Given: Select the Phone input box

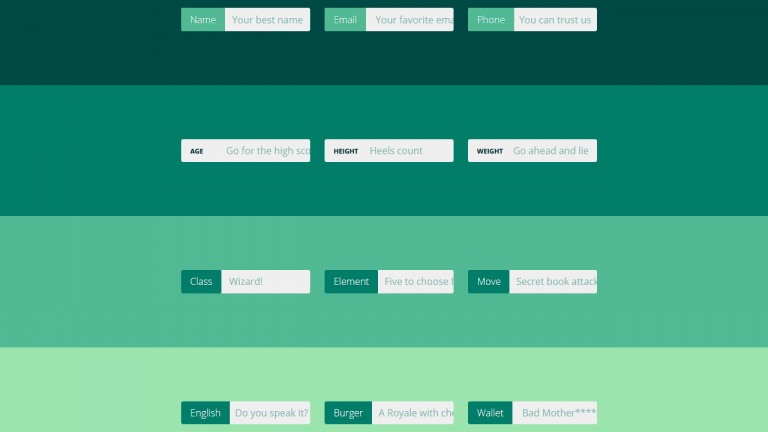Looking at the screenshot, I should click(x=555, y=20).
